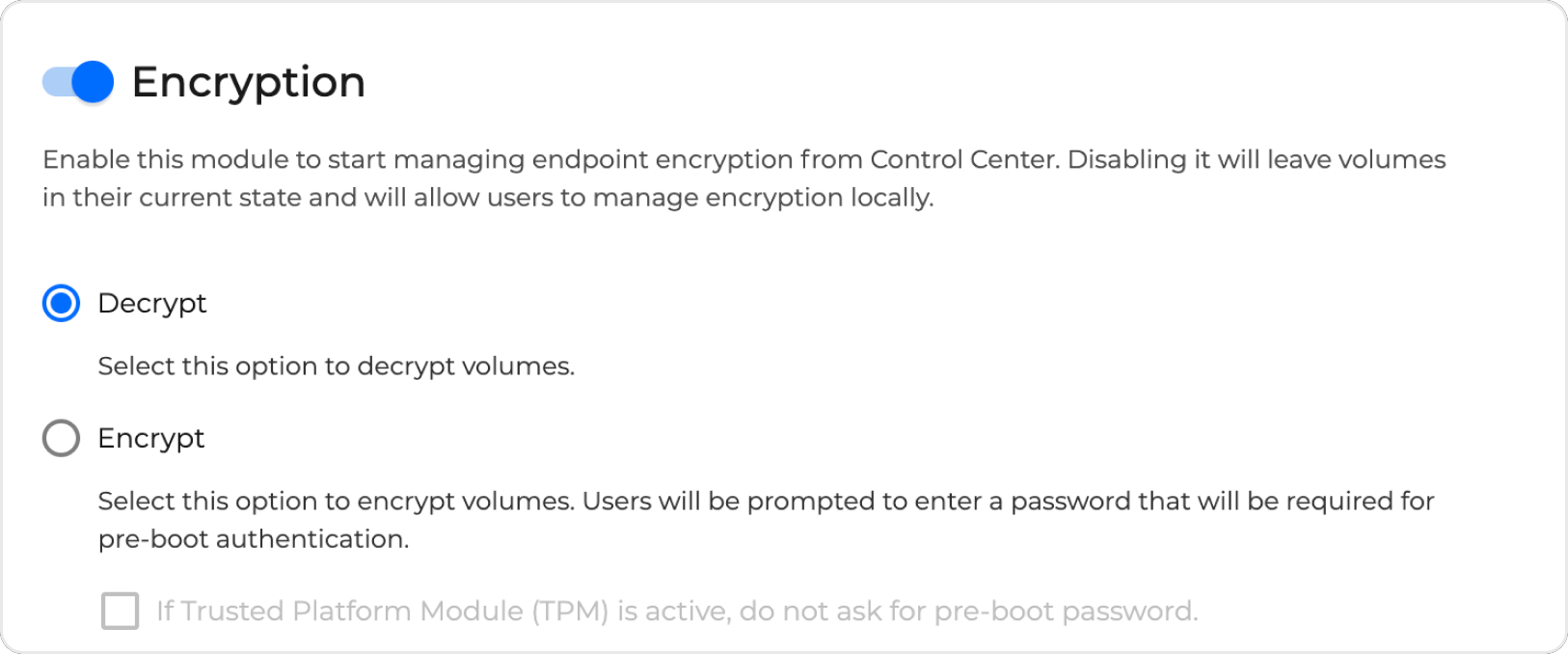Click the Decrypt option label

(x=152, y=304)
